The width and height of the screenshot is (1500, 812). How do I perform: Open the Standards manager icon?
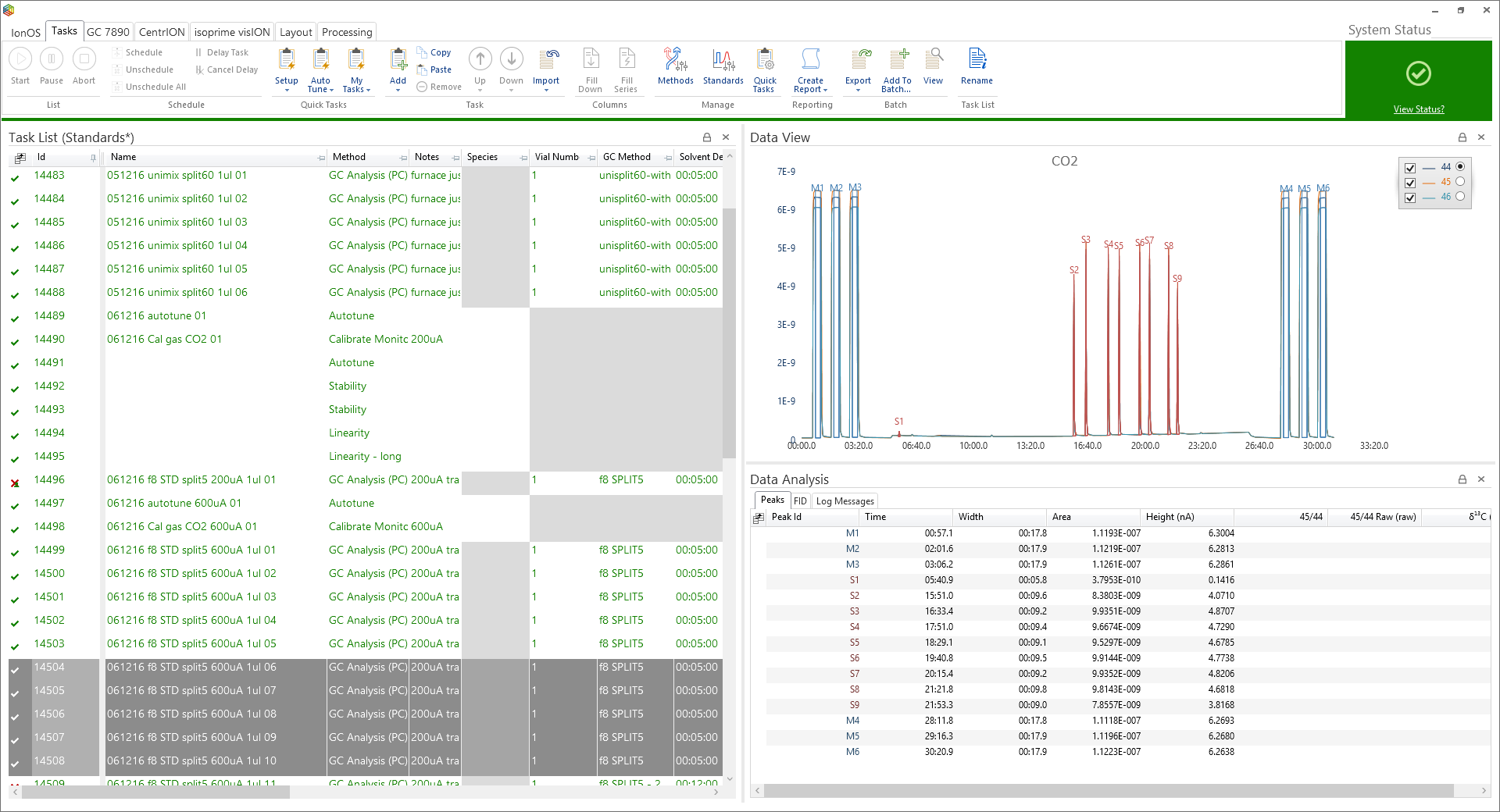click(x=723, y=66)
